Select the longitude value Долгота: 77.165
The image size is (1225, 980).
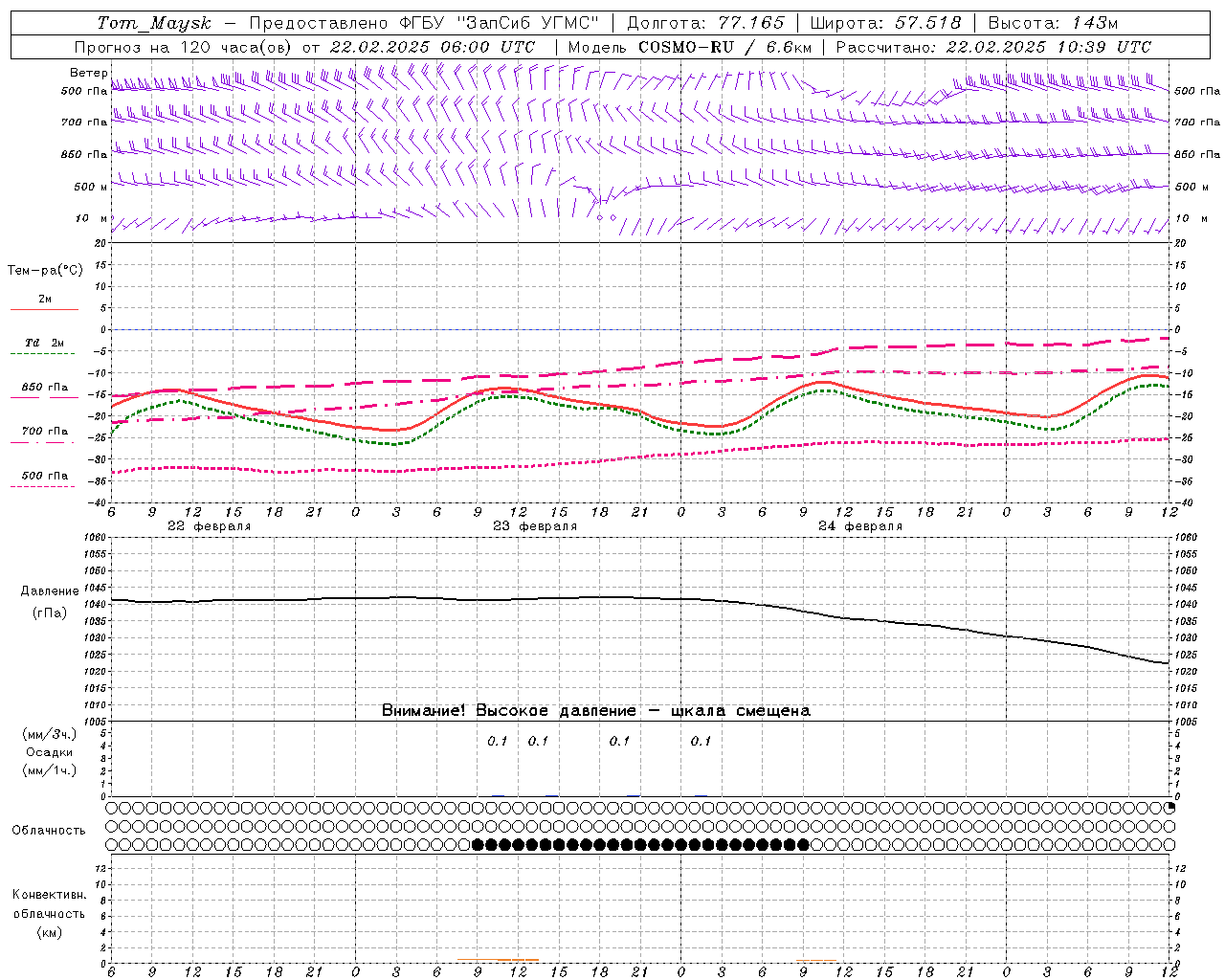[705, 23]
